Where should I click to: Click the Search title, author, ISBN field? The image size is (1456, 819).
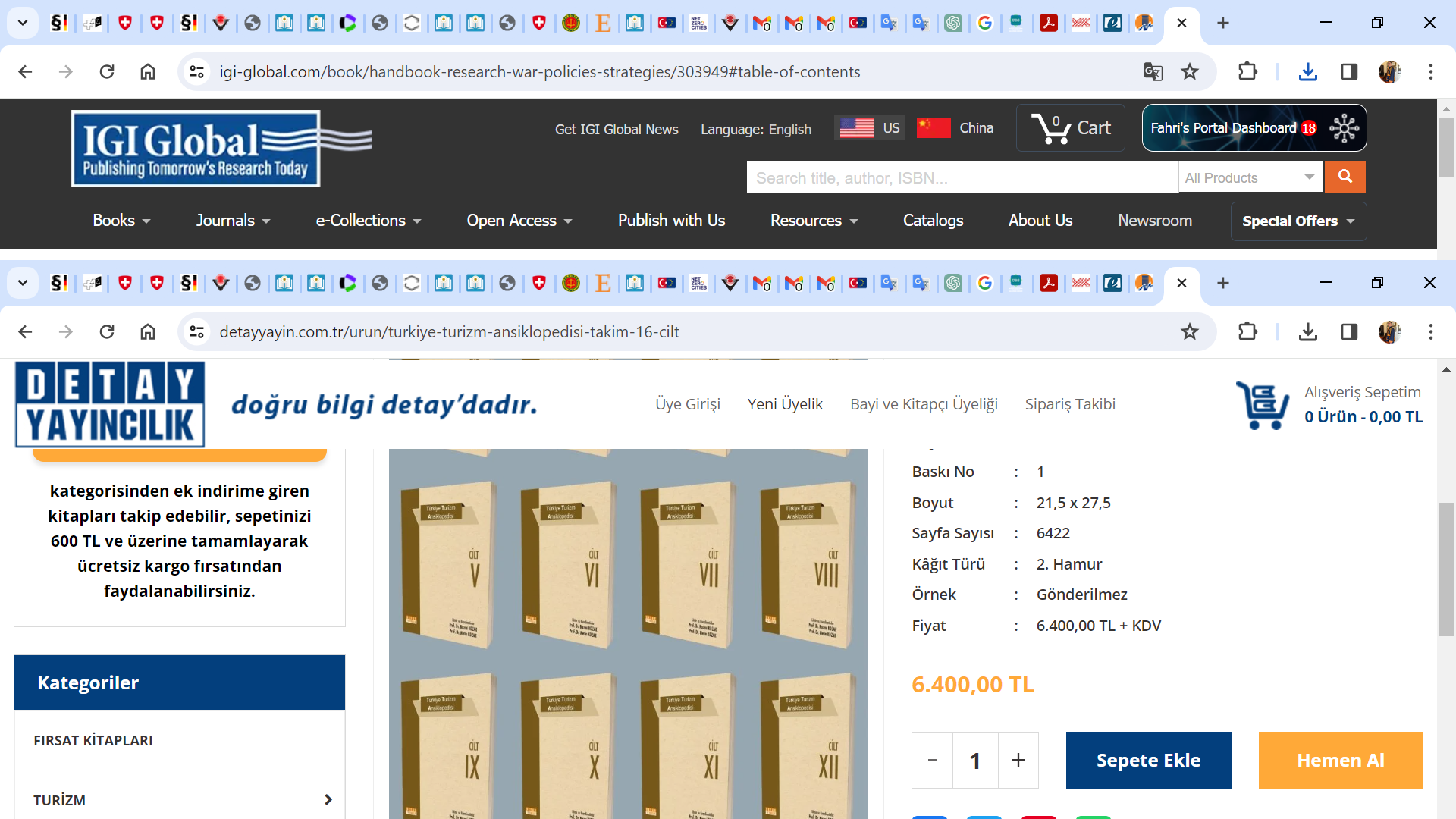pyautogui.click(x=962, y=177)
